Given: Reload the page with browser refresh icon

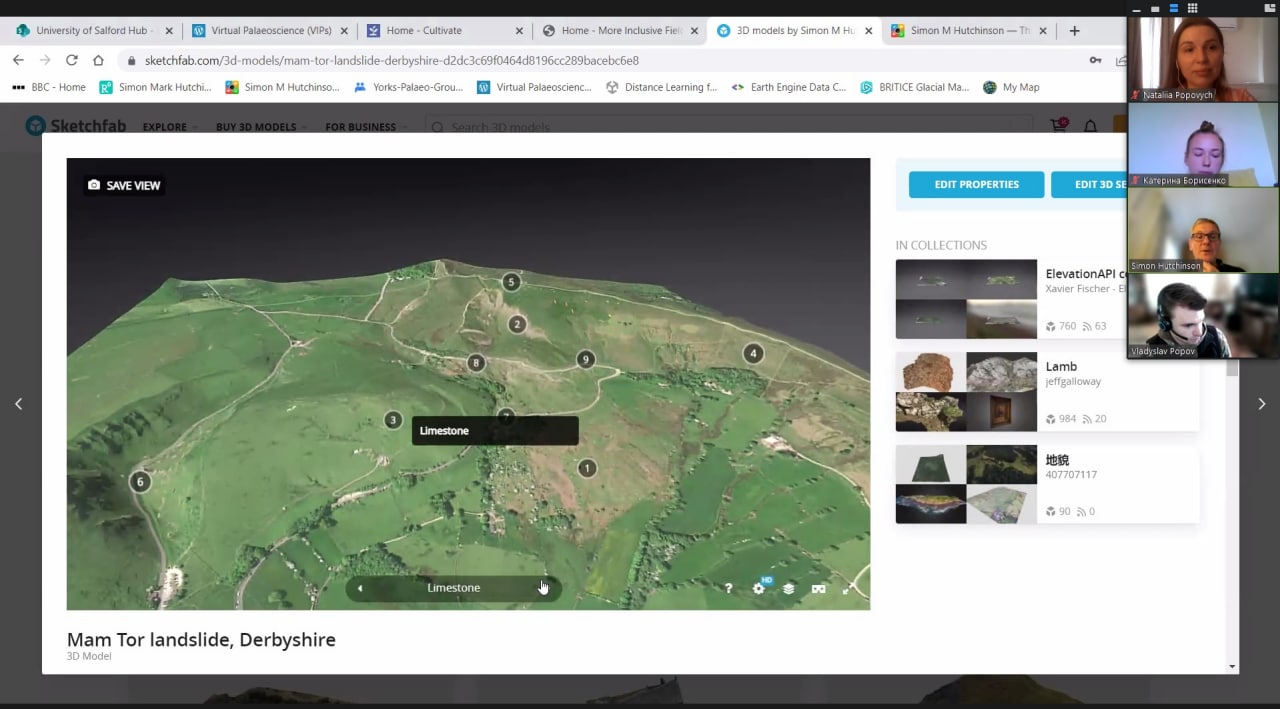Looking at the screenshot, I should (72, 60).
